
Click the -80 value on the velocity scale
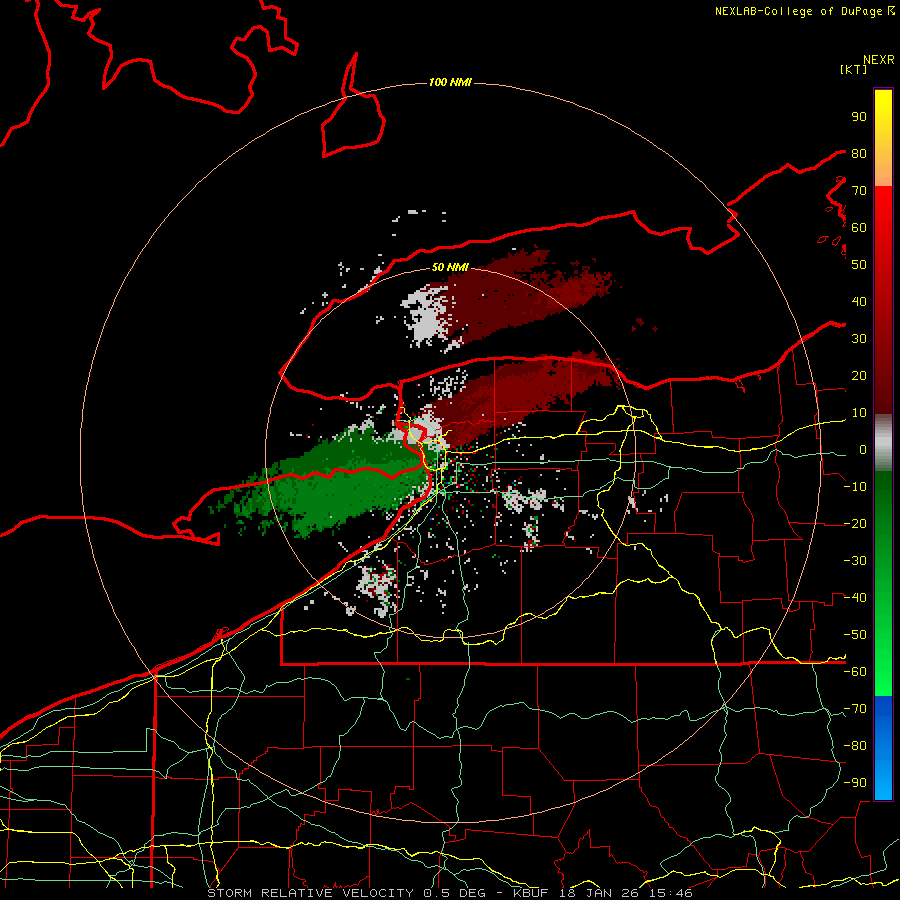point(855,746)
